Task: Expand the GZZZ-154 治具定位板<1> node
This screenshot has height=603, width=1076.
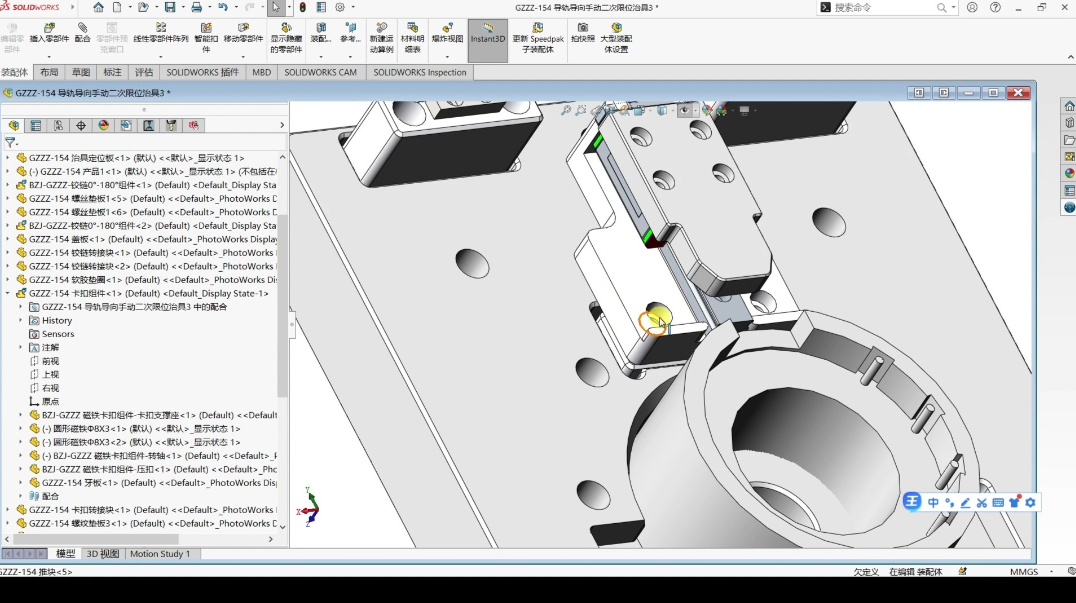Action: point(8,158)
